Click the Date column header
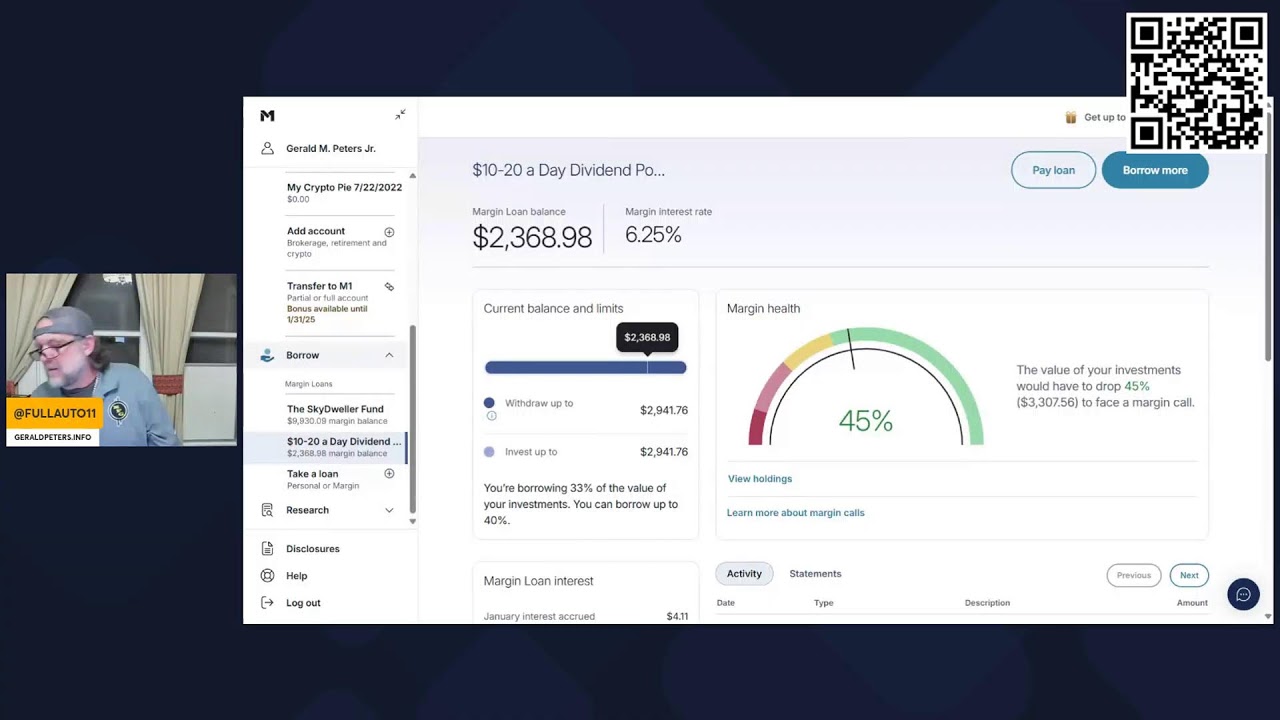Image resolution: width=1280 pixels, height=720 pixels. point(726,603)
